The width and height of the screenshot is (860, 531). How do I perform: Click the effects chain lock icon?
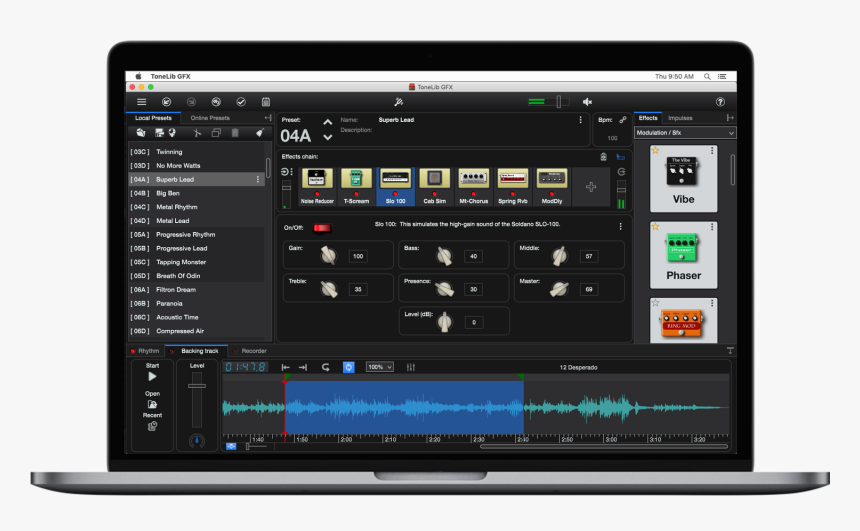603,157
